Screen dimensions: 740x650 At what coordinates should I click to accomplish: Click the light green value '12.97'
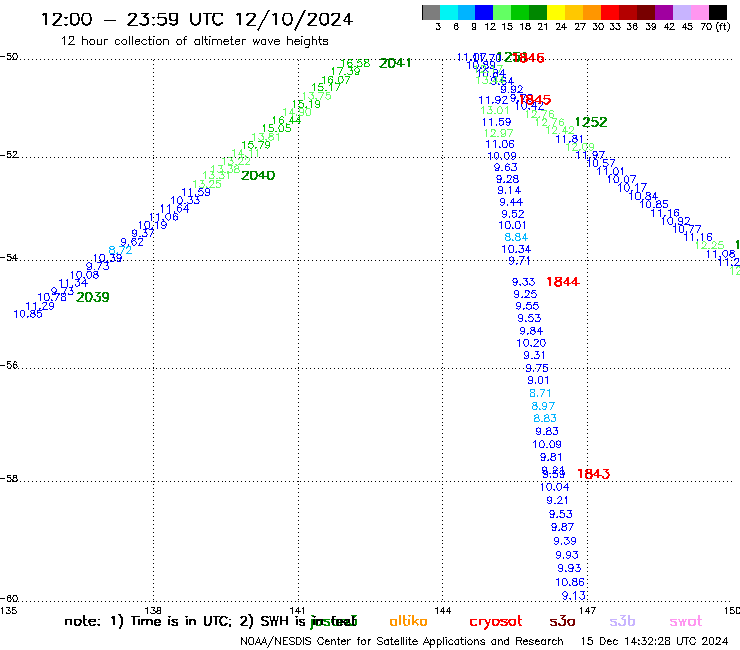tap(498, 133)
